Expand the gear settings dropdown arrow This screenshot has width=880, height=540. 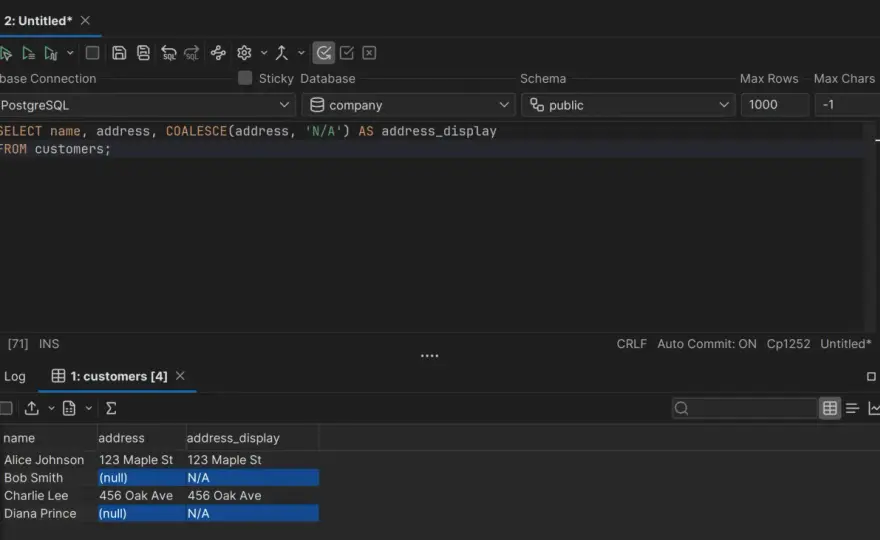(x=264, y=53)
